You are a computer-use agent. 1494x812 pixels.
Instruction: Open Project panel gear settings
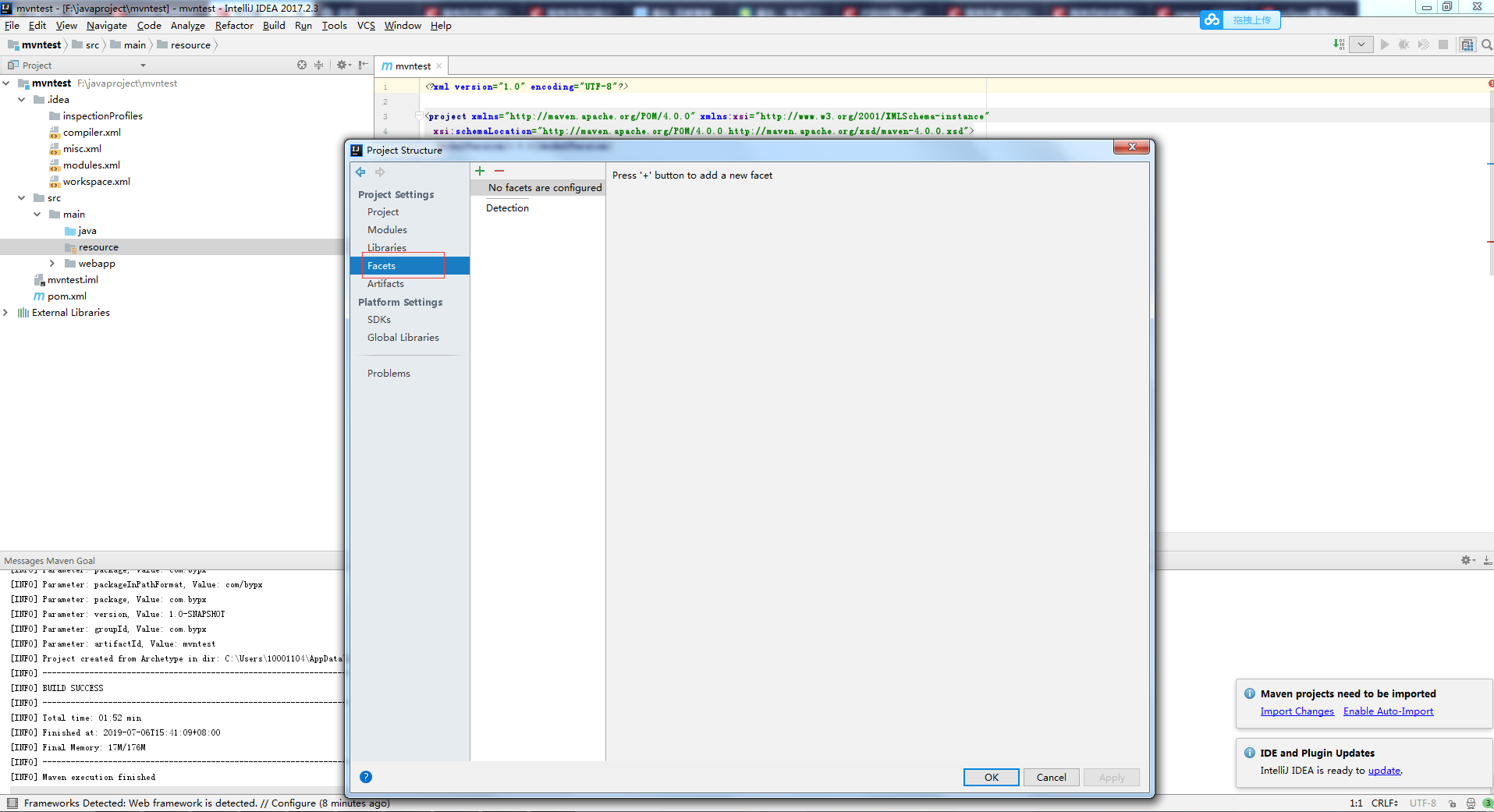[343, 65]
